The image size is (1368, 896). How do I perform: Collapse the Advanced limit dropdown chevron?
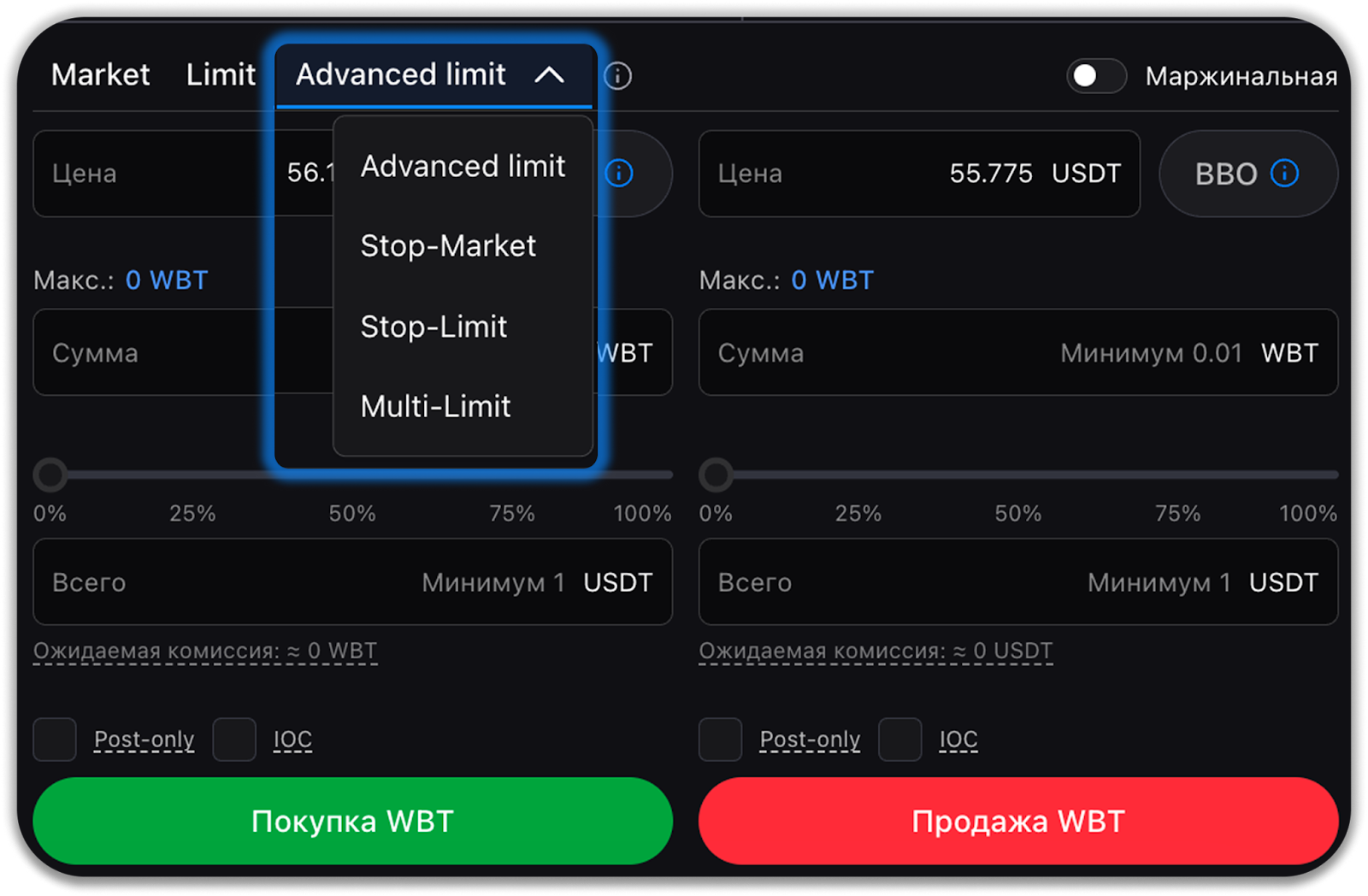coord(549,75)
